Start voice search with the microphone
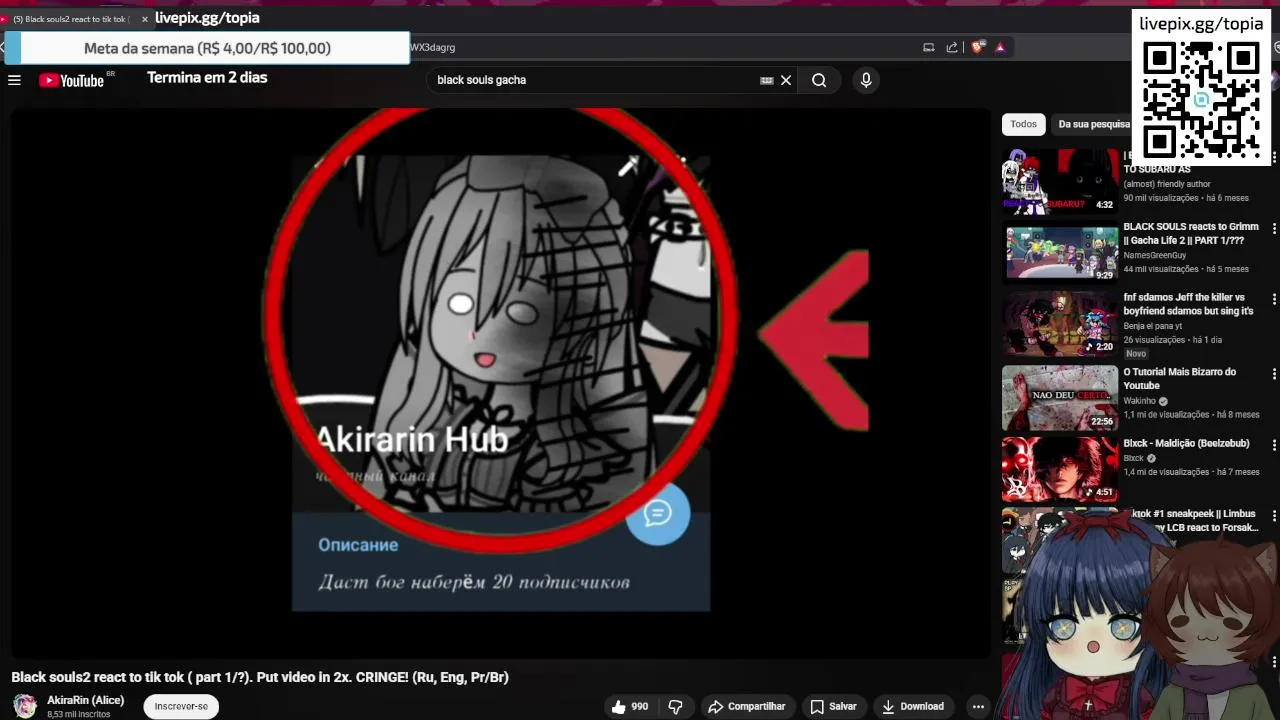 point(866,80)
